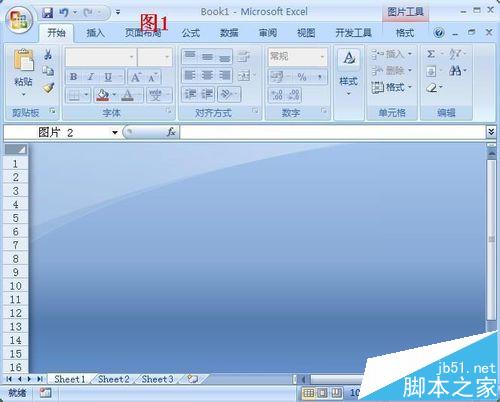
Task: Click Fill down icon in editing group
Action: [431, 71]
